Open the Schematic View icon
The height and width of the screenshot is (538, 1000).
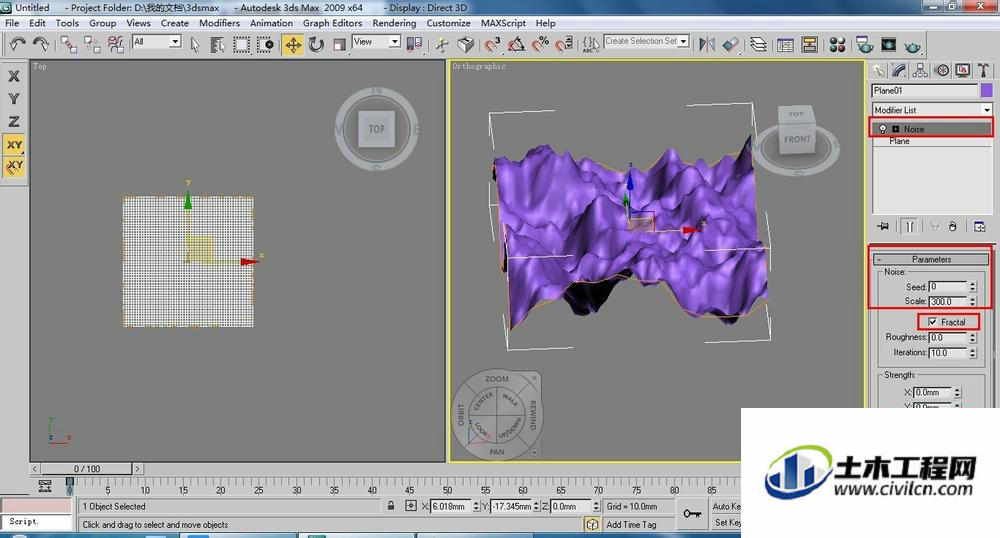pos(809,44)
